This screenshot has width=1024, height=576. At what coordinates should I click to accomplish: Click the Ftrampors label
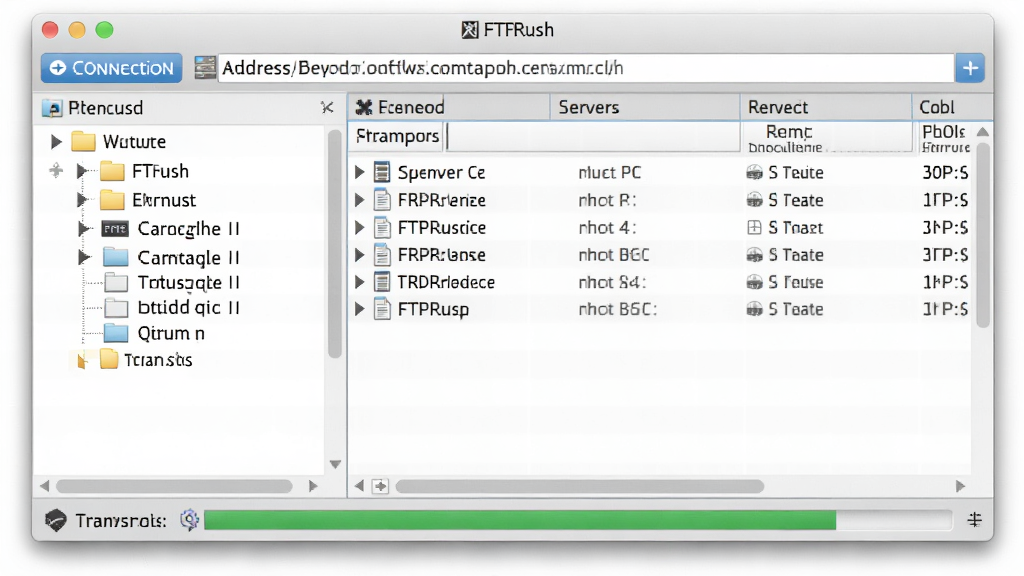click(x=398, y=136)
